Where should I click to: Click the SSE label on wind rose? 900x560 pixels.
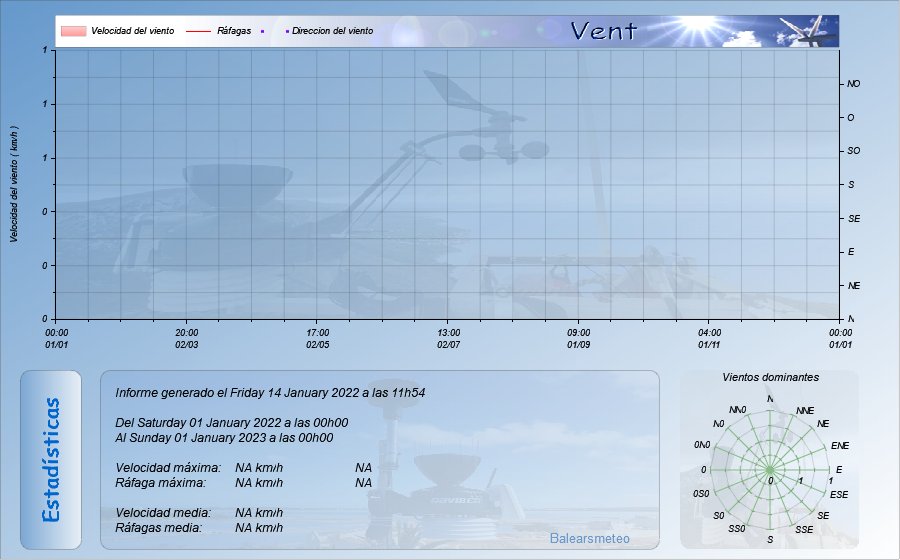click(804, 529)
